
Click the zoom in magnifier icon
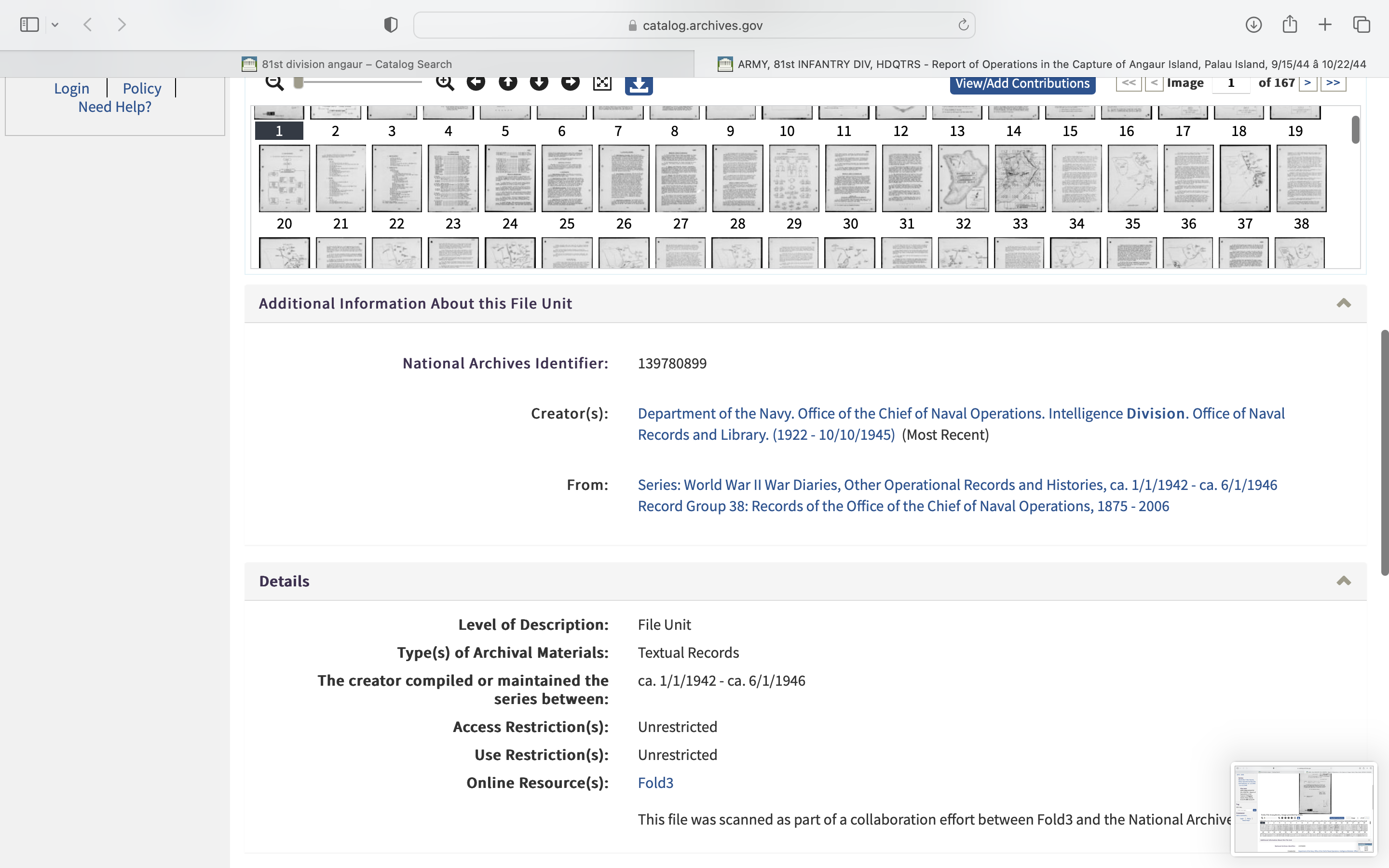(445, 82)
